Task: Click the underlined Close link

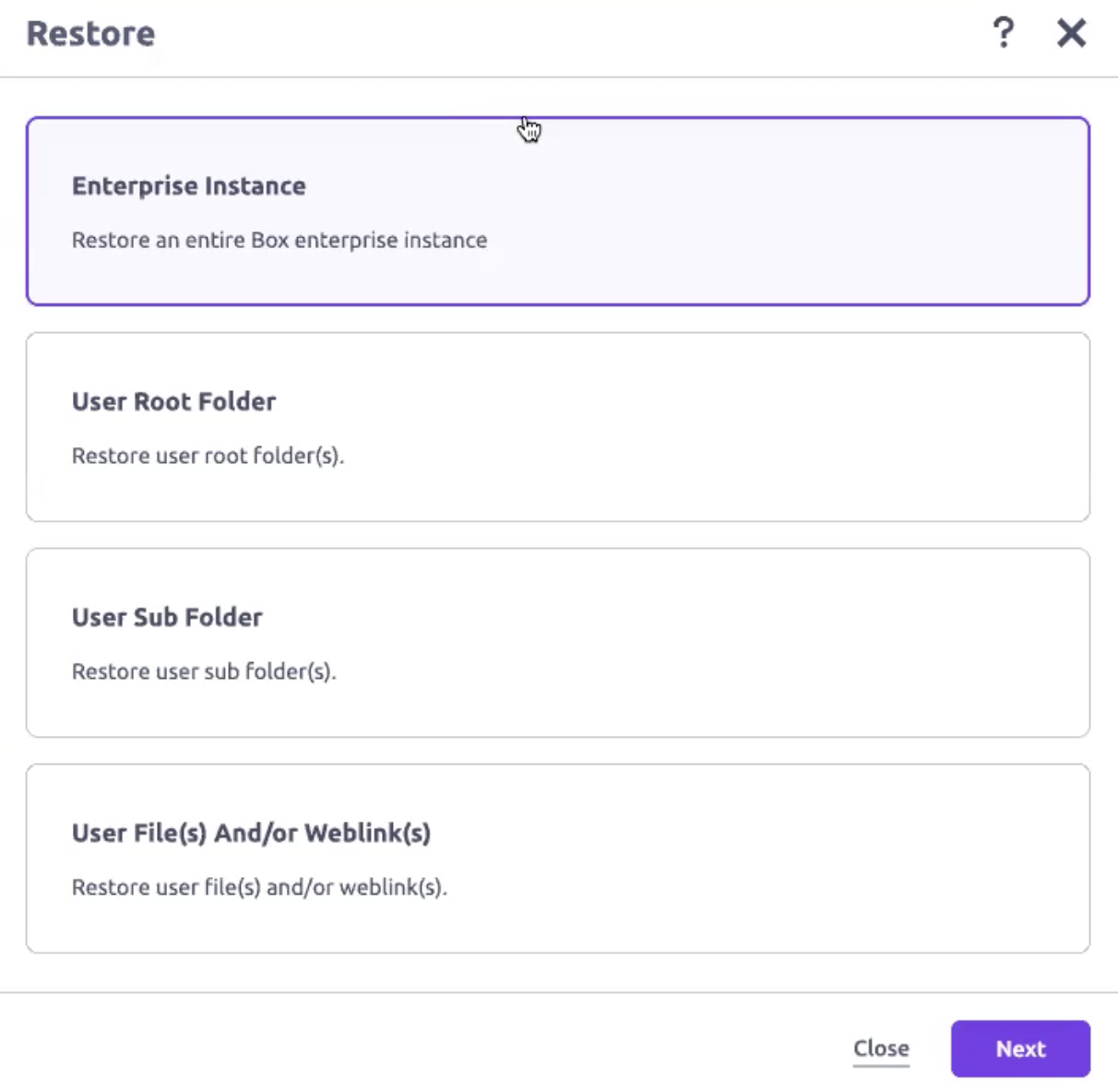Action: 880,1048
